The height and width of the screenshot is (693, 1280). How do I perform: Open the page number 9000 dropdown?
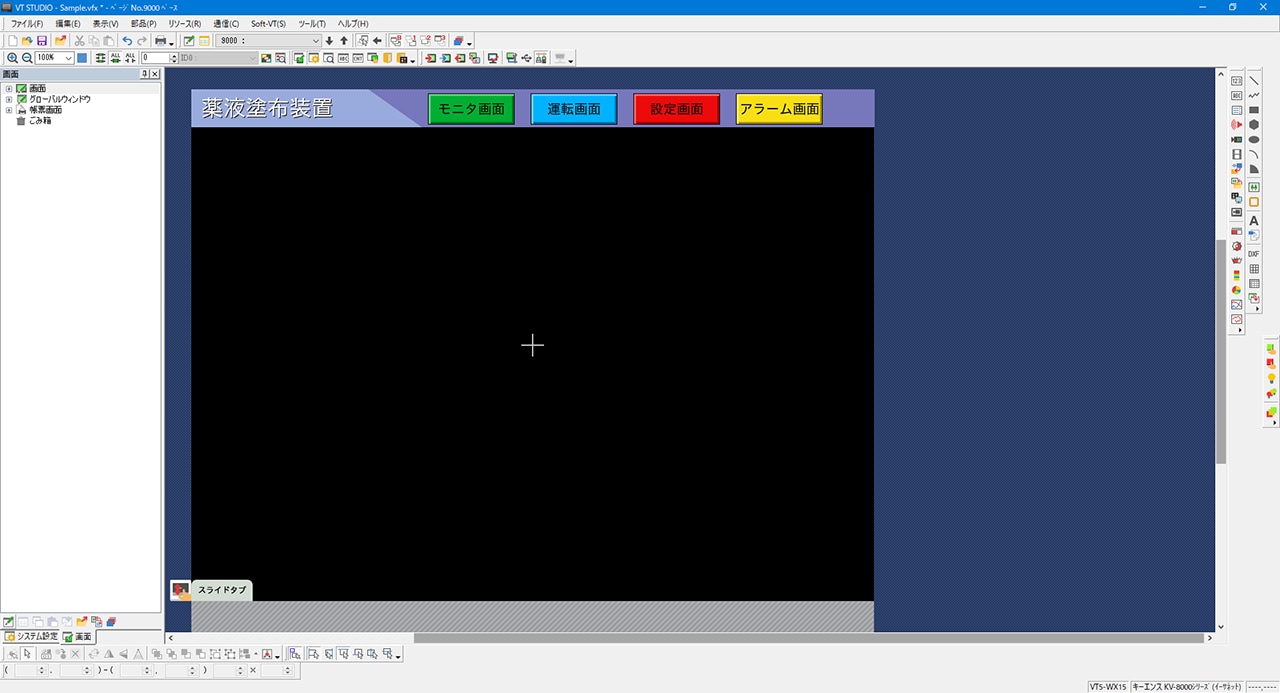(x=316, y=41)
